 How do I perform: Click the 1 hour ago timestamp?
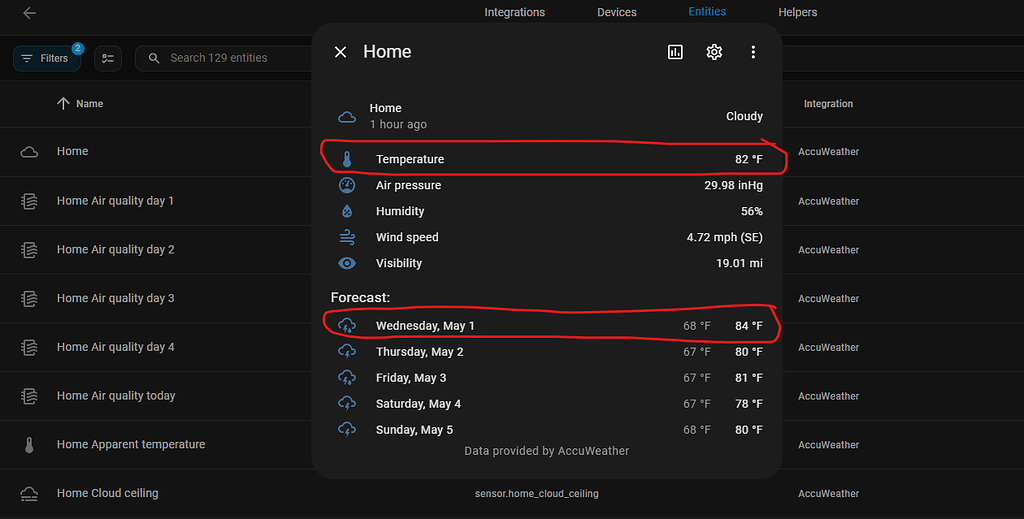(x=398, y=124)
